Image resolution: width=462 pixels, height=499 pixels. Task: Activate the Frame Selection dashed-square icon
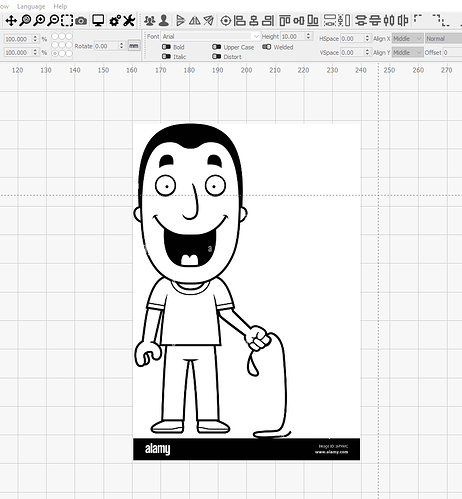click(67, 21)
